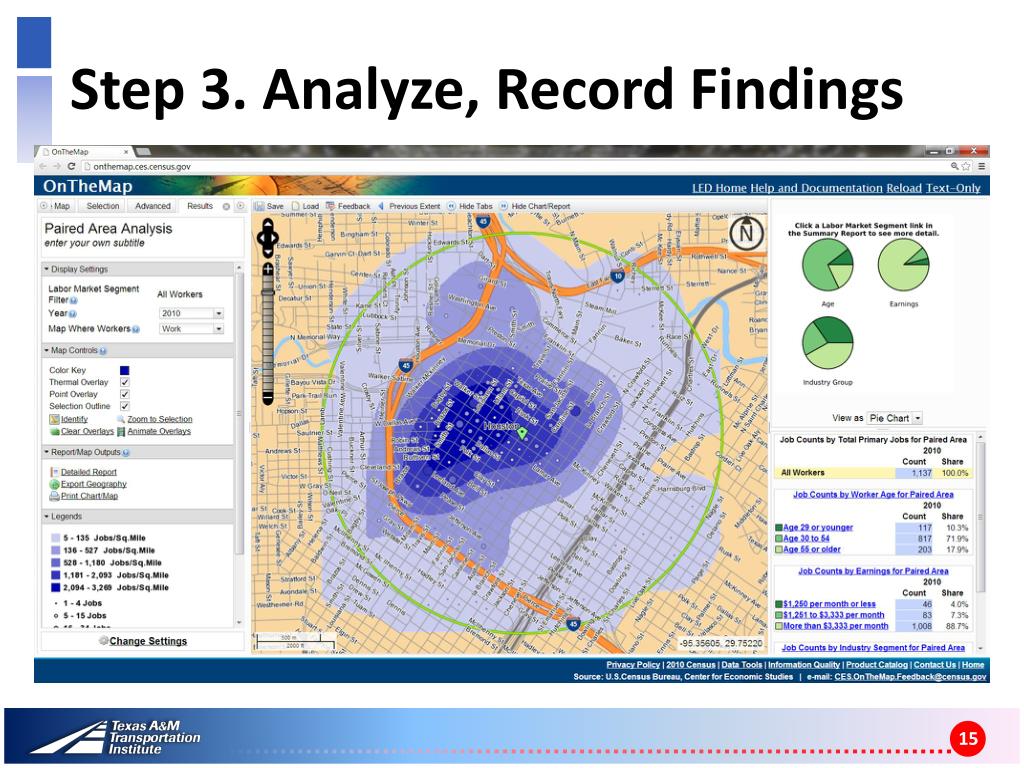This screenshot has width=1024, height=768.
Task: Go to Previous Extent
Action: point(409,206)
